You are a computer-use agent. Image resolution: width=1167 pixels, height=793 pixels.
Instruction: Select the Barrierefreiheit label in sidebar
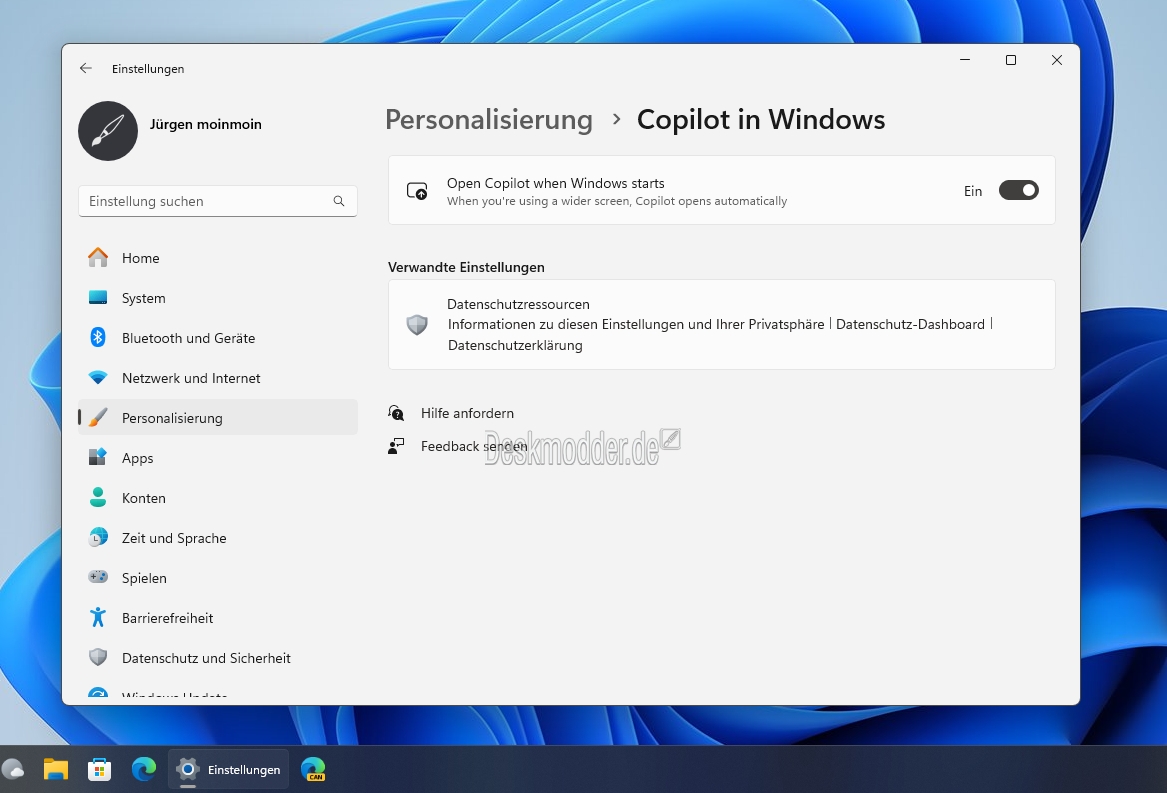pyautogui.click(x=167, y=618)
